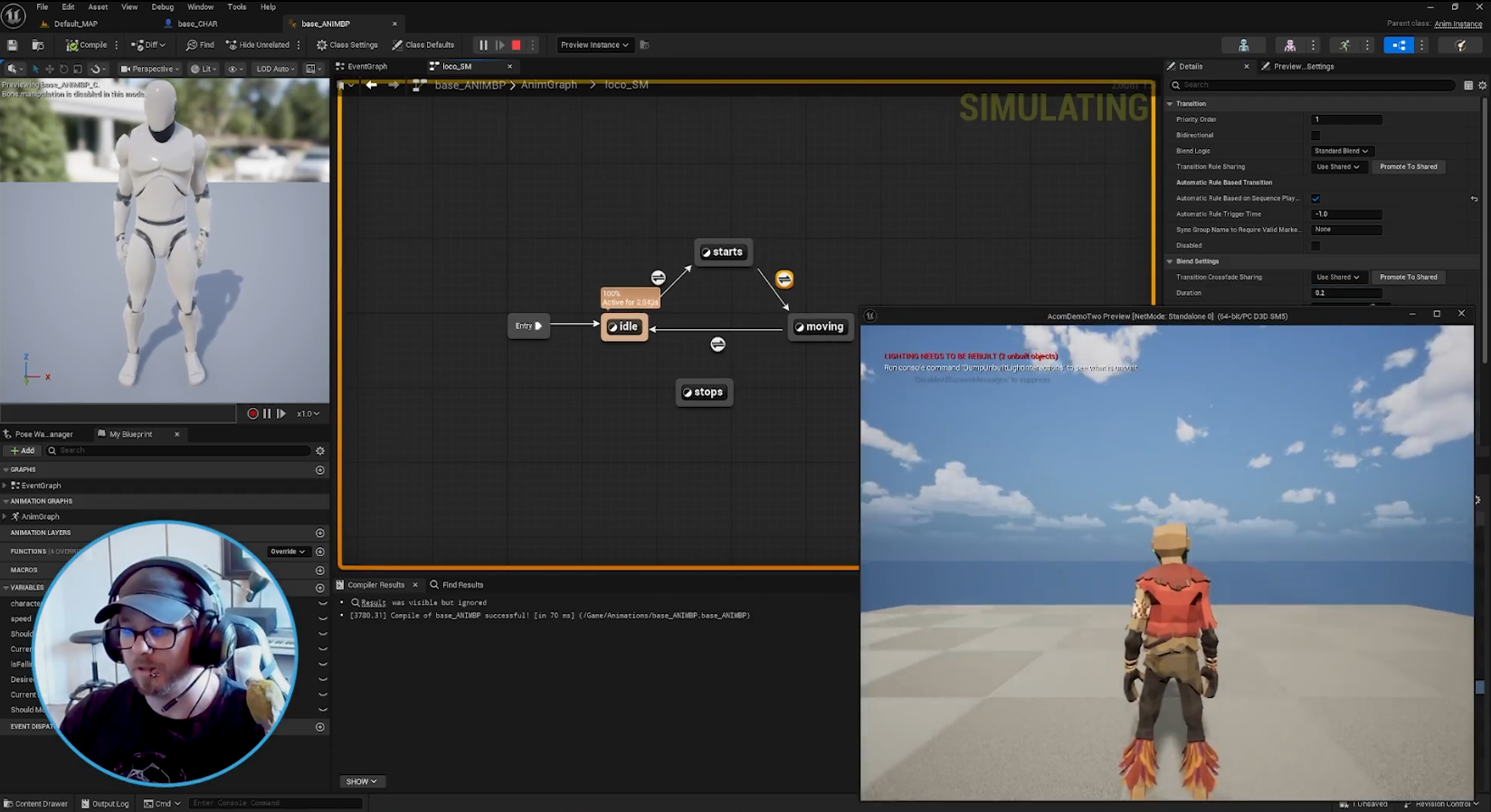This screenshot has width=1491, height=812.
Task: Stop the simulation with red square
Action: click(516, 45)
